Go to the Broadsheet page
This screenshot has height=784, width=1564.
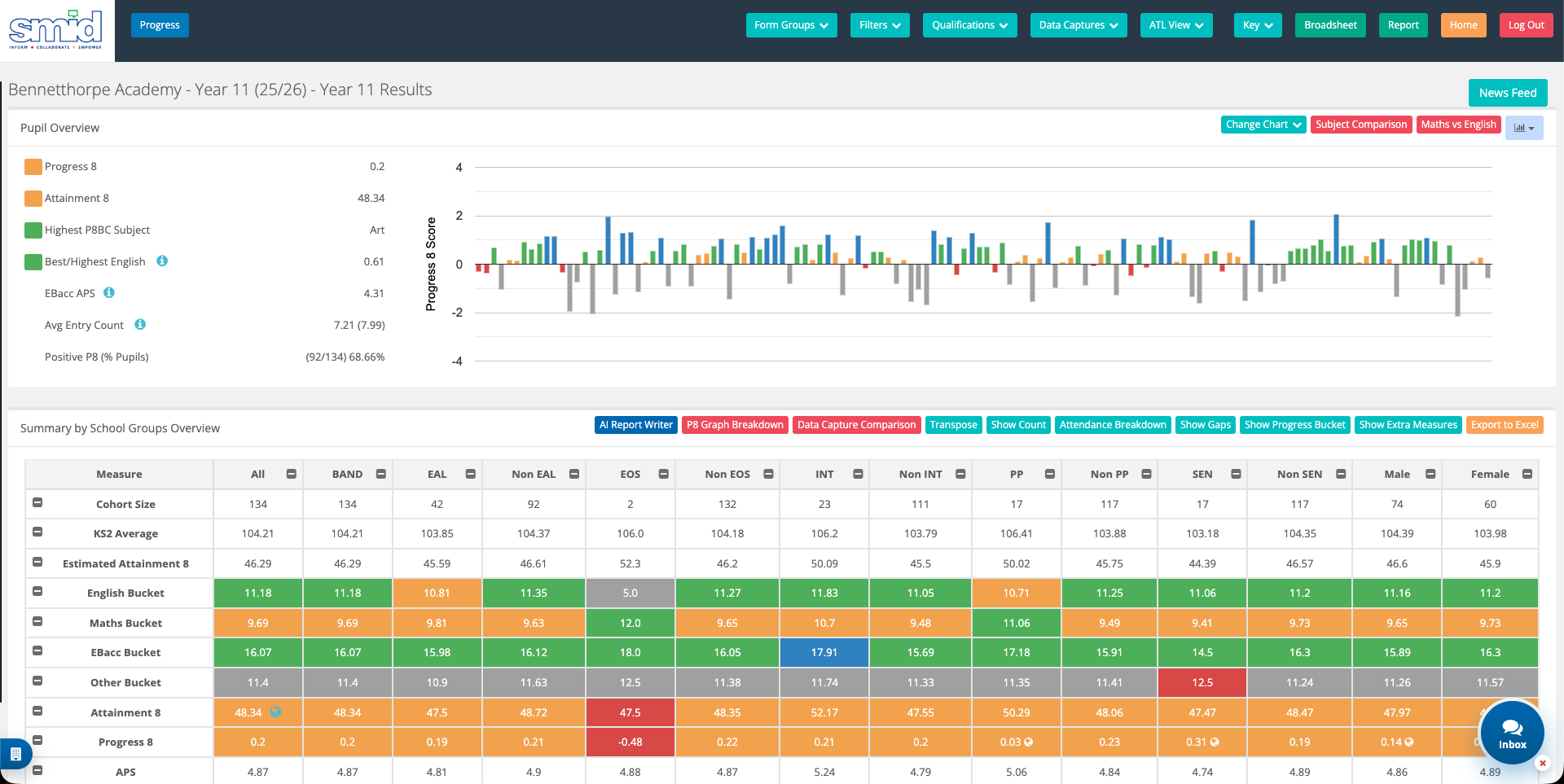coord(1330,25)
